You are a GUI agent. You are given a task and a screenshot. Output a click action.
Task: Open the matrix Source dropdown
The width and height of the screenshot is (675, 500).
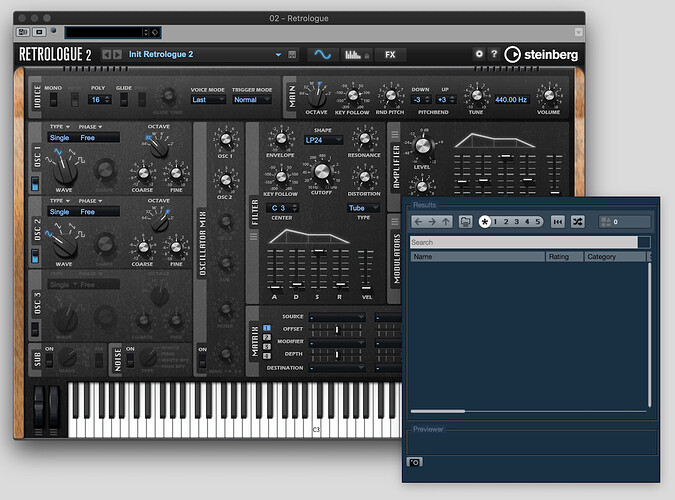[x=337, y=317]
